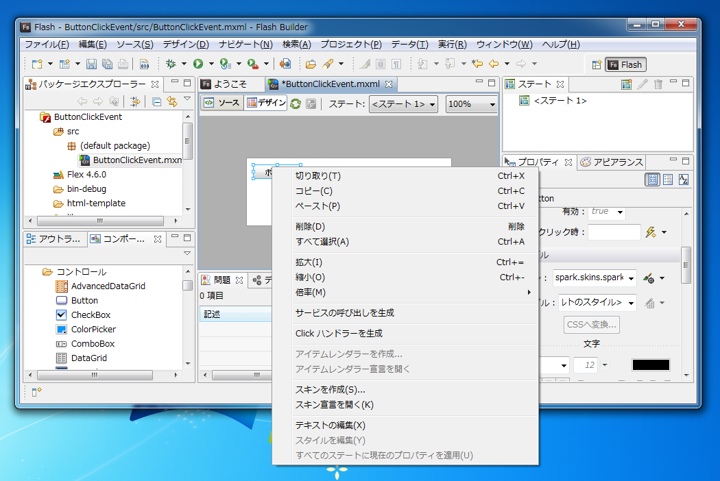Select Click ハンドラーを生成 menu entry
This screenshot has height=481, width=720.
point(415,333)
